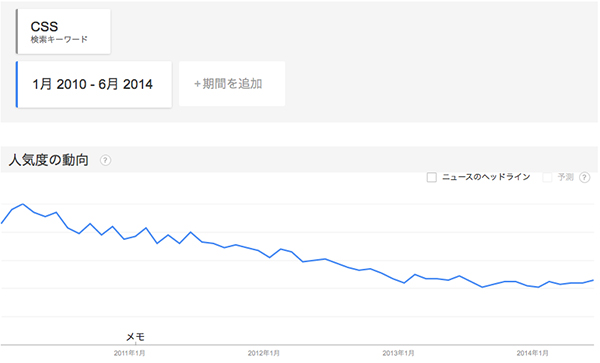Click 検索キーワード label under CSS
600x363 pixels.
tap(59, 39)
